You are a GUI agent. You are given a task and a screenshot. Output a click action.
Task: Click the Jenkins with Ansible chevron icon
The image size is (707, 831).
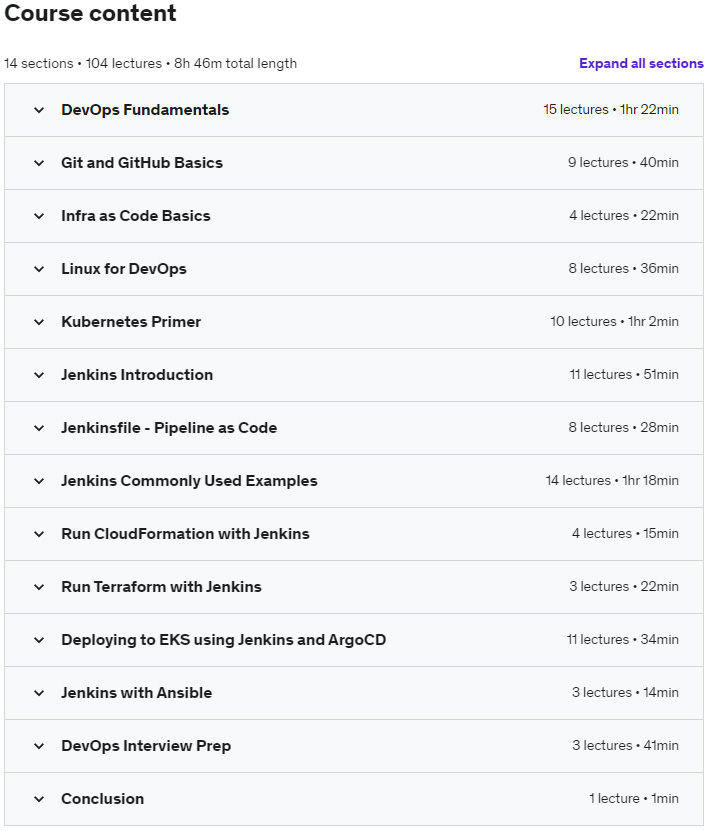tap(39, 693)
